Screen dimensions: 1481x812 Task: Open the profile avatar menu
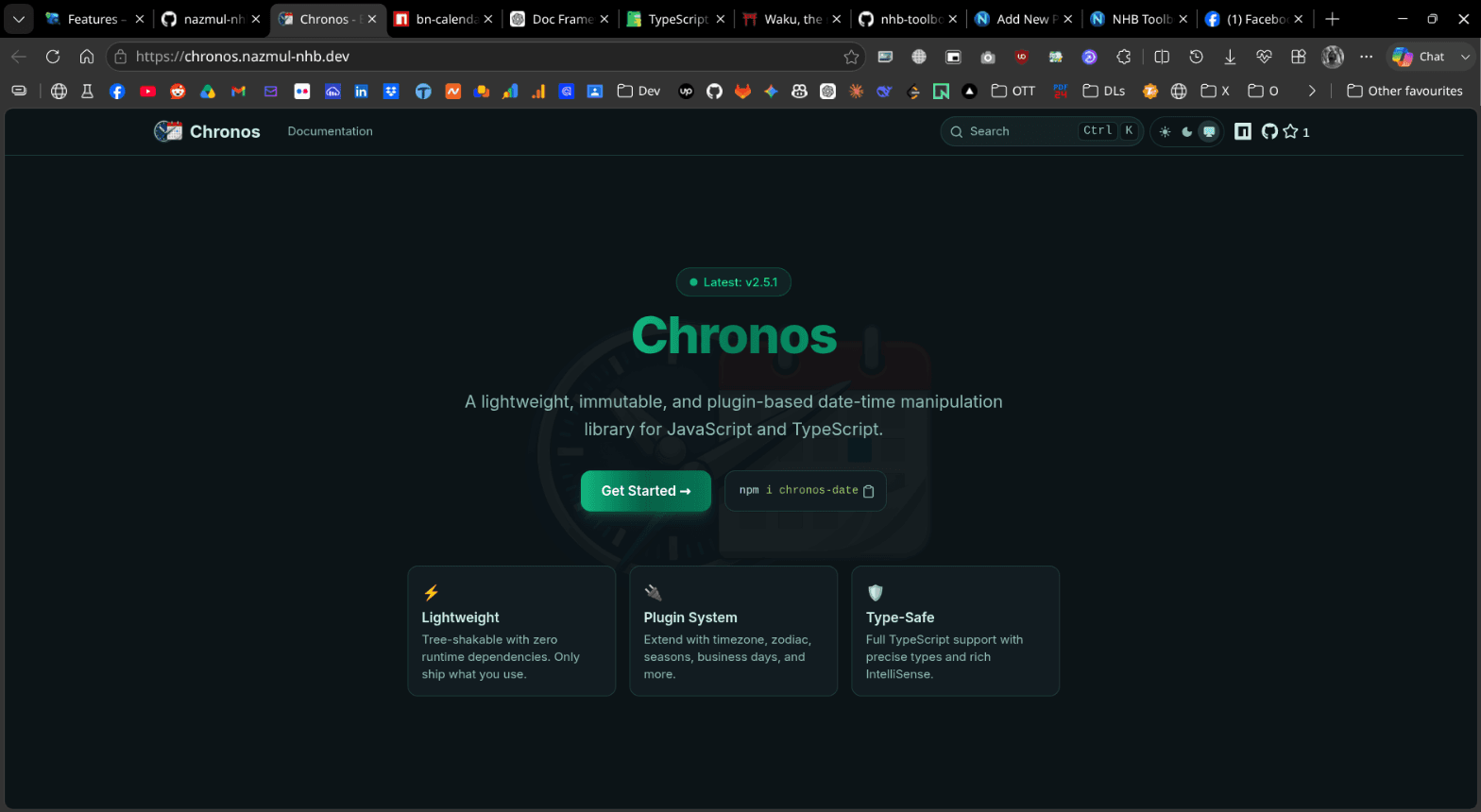(x=1333, y=57)
